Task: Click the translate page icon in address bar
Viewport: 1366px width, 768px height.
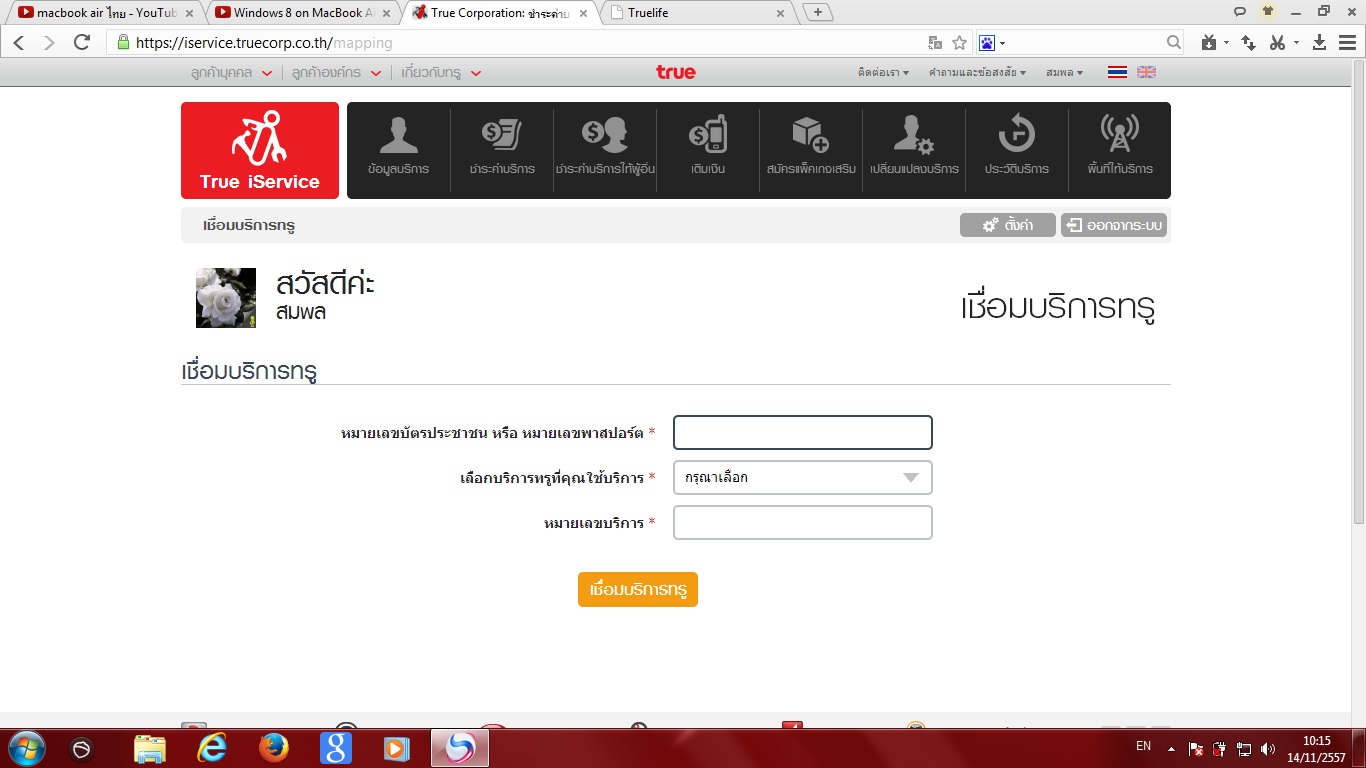Action: [x=935, y=43]
